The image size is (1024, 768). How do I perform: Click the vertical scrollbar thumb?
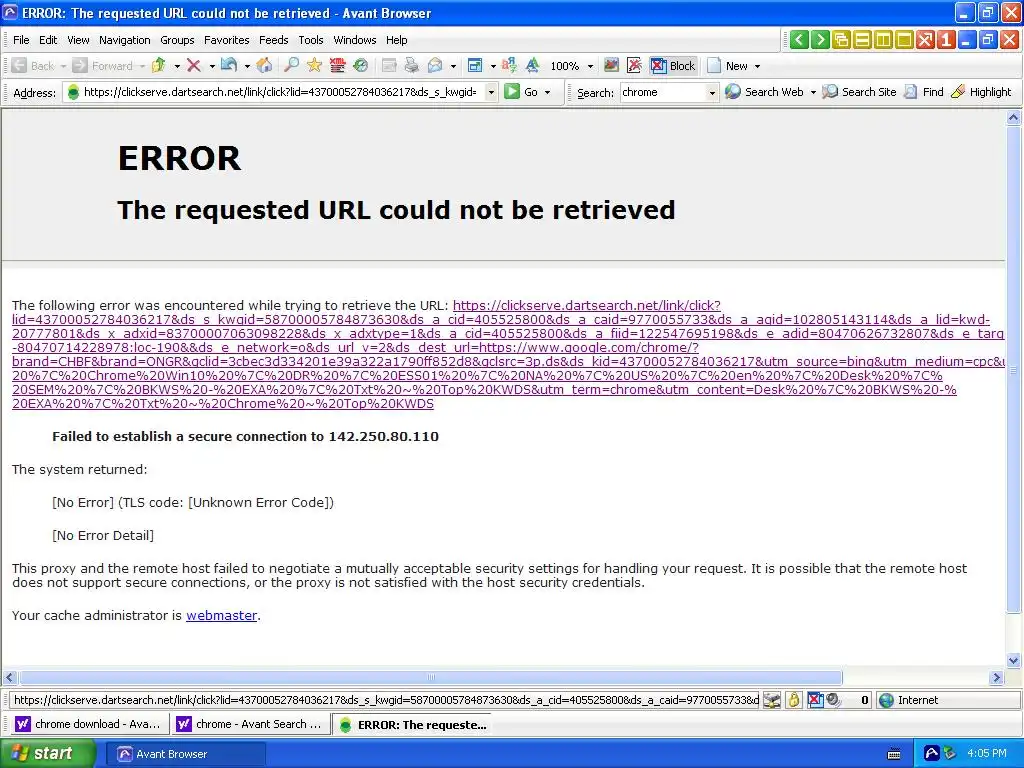pos(1013,369)
